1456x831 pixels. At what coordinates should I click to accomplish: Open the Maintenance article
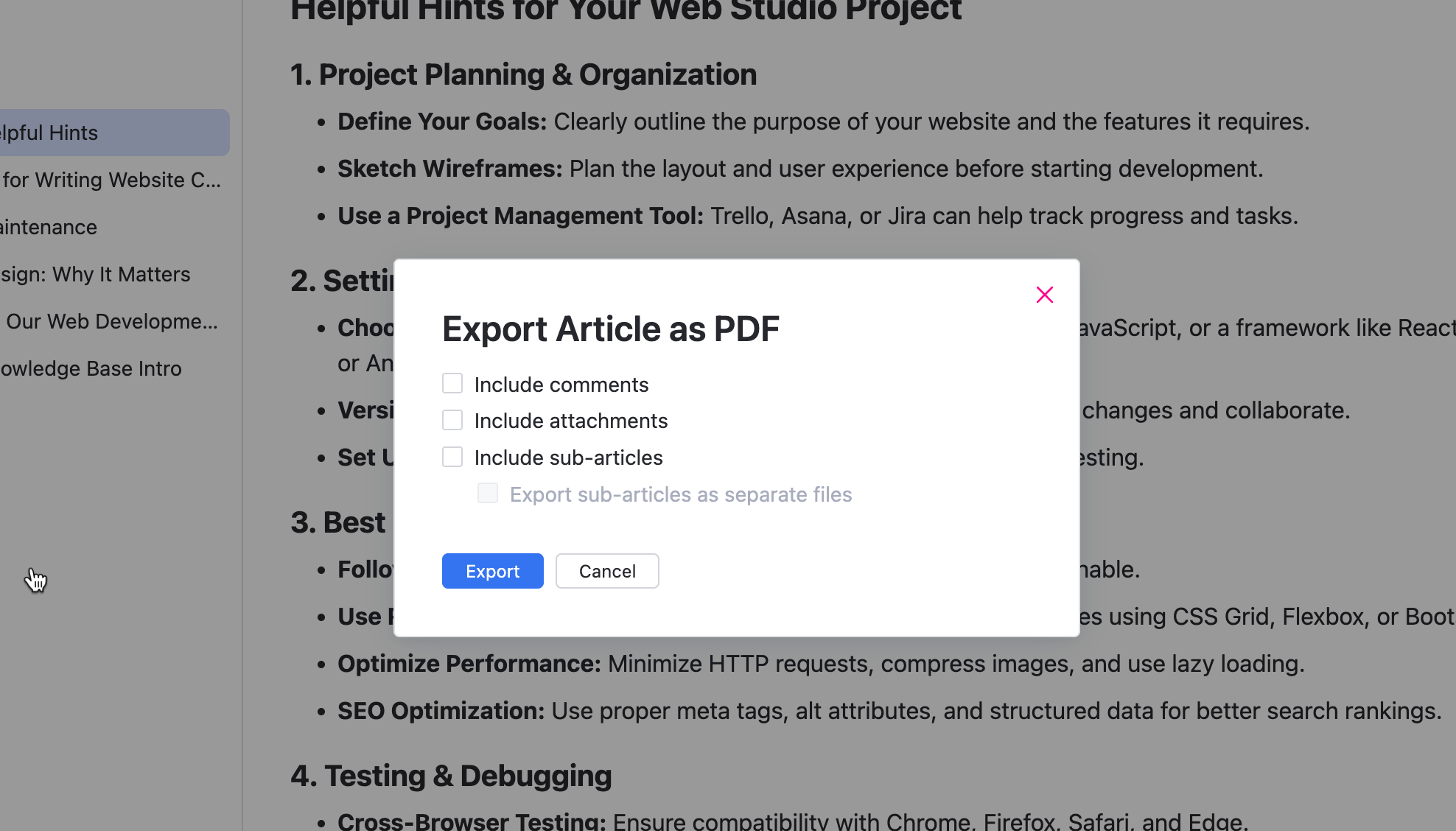[x=48, y=227]
